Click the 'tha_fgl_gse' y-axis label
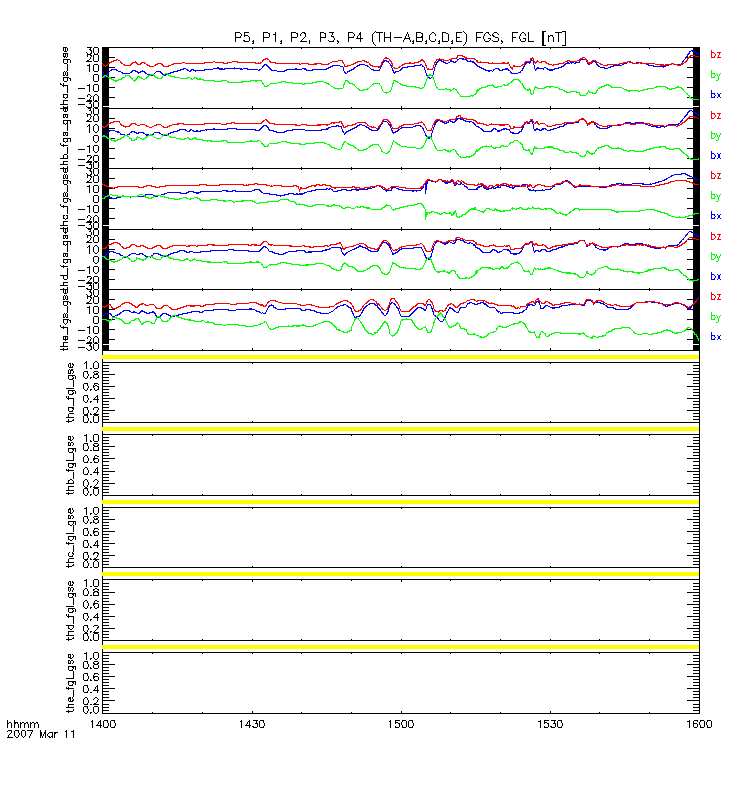Viewport: 750px width, 800px height. (x=70, y=392)
